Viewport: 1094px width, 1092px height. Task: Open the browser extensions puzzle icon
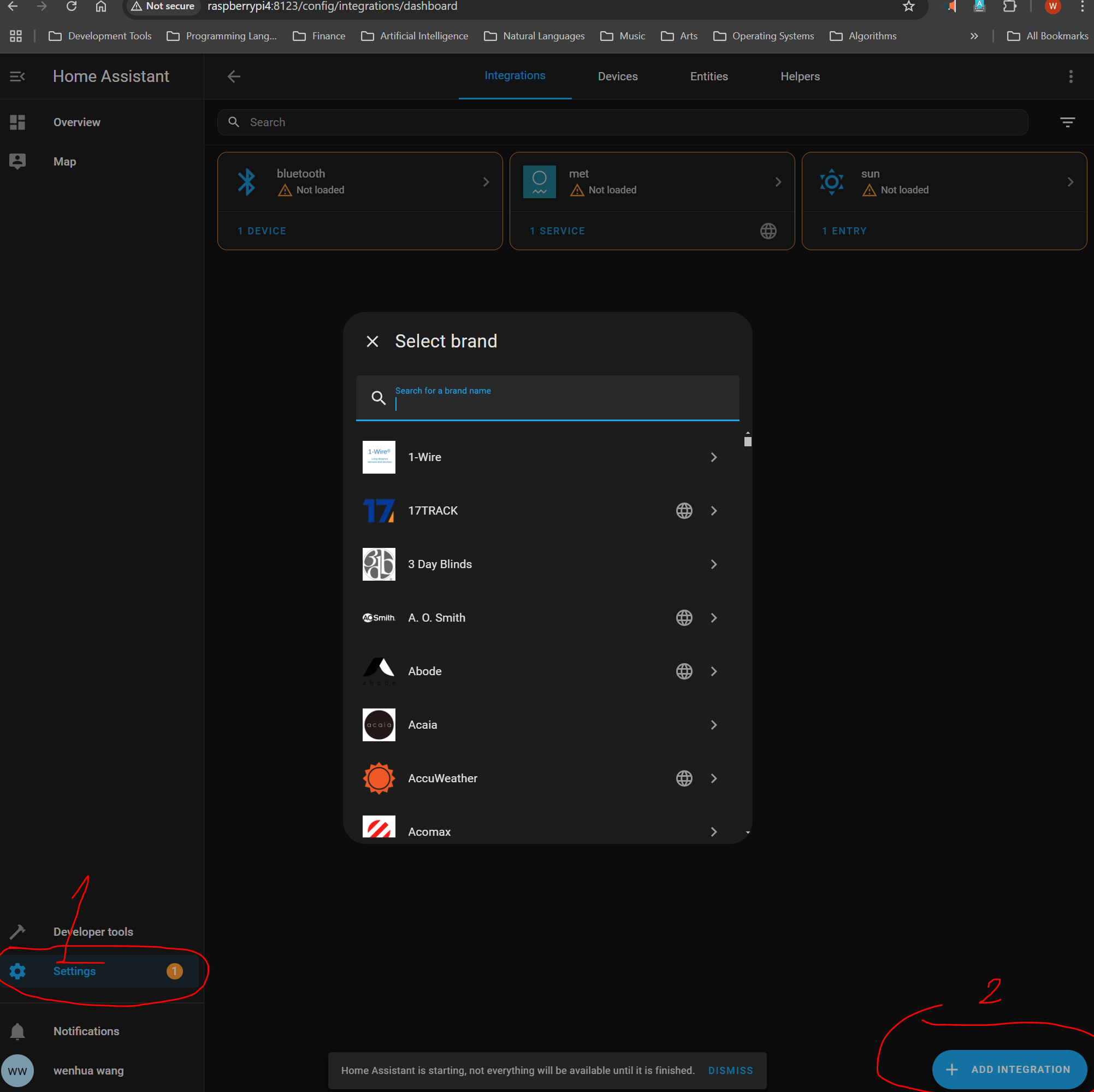coord(1009,6)
